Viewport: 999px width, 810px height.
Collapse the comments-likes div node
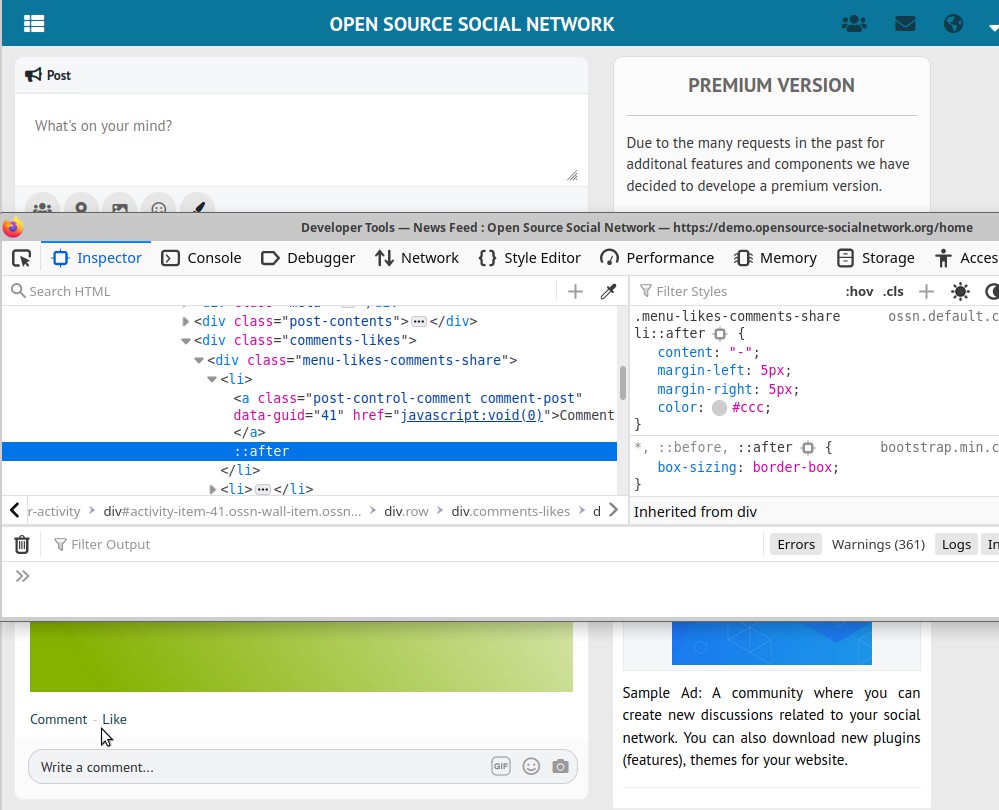point(186,341)
